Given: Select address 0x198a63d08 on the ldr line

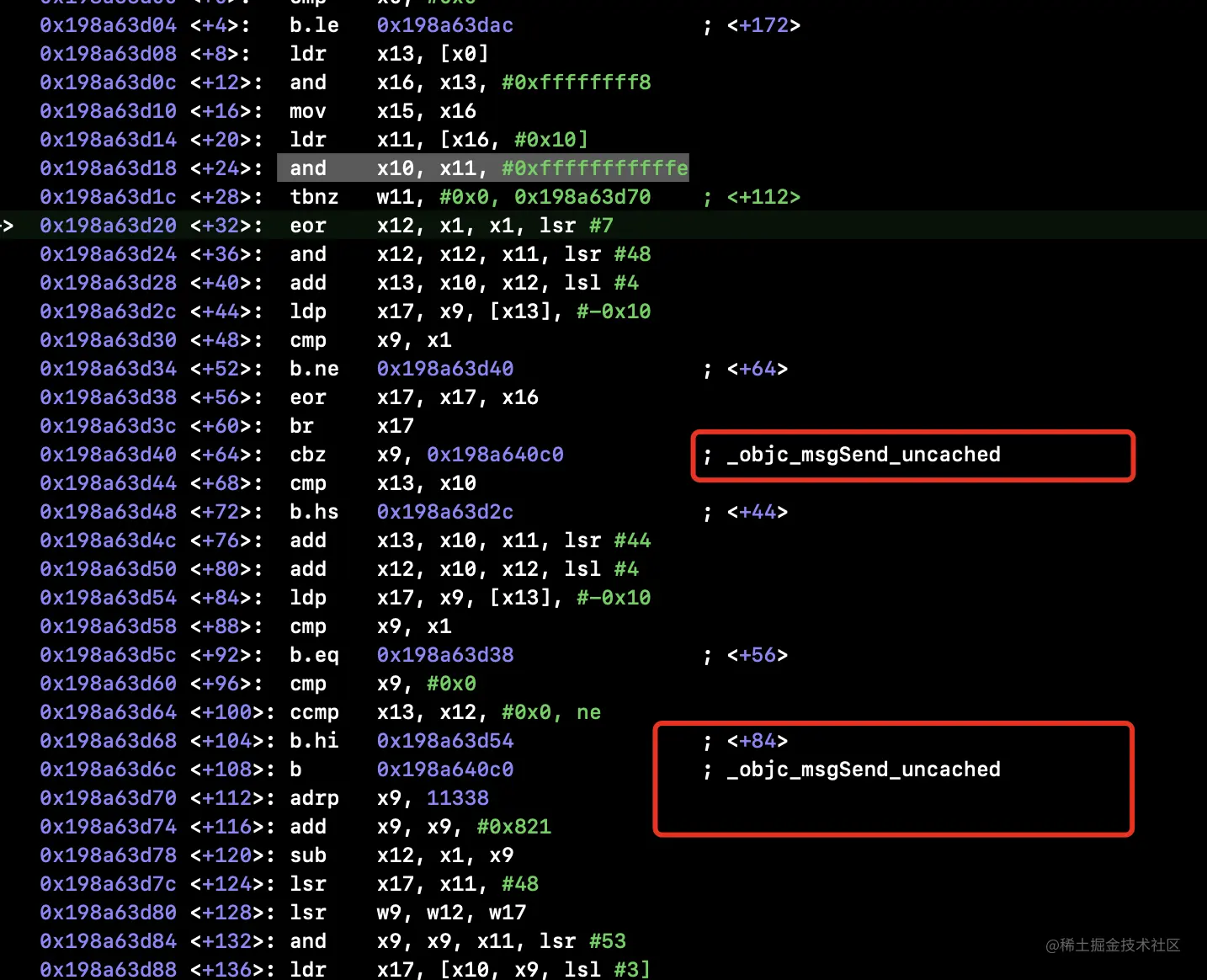Looking at the screenshot, I should pos(108,54).
